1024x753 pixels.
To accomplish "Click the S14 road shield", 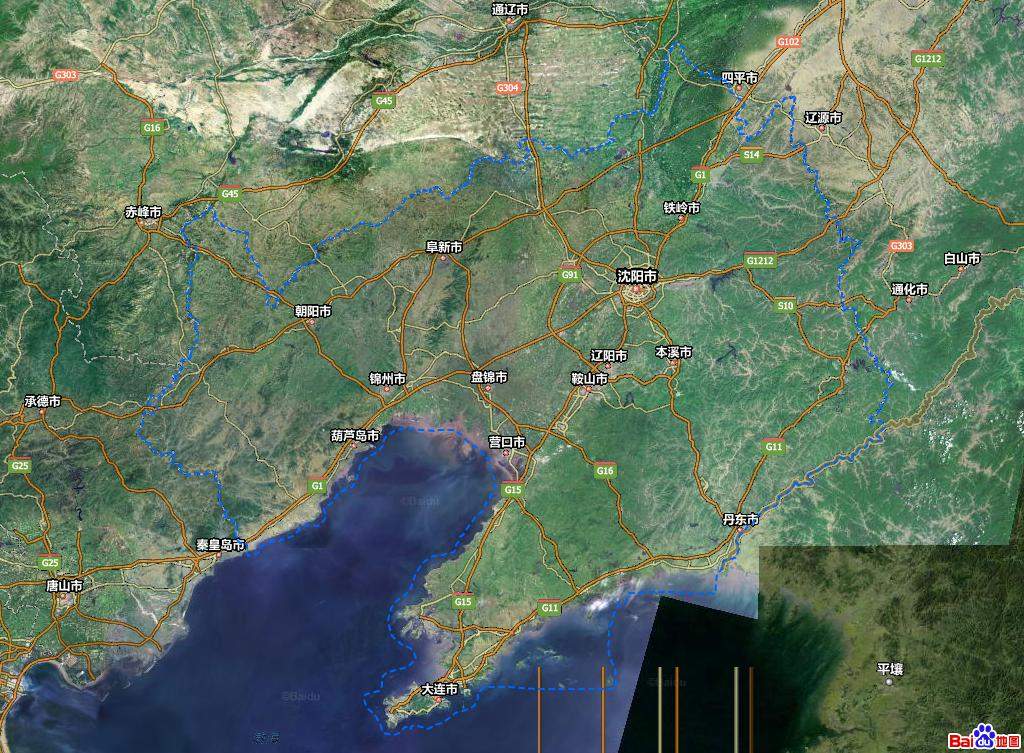I will 751,155.
